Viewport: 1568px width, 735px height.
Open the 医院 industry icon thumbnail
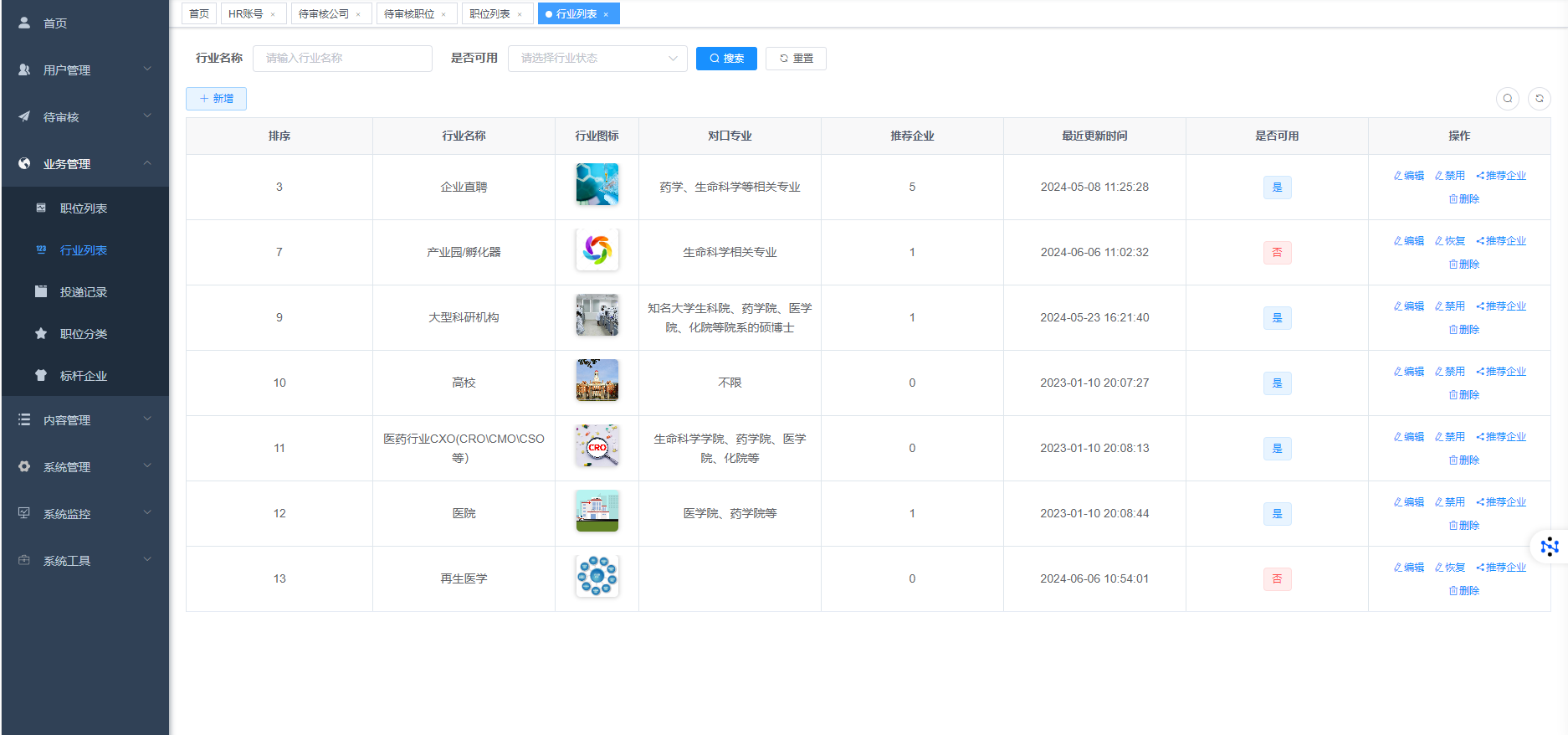click(597, 512)
